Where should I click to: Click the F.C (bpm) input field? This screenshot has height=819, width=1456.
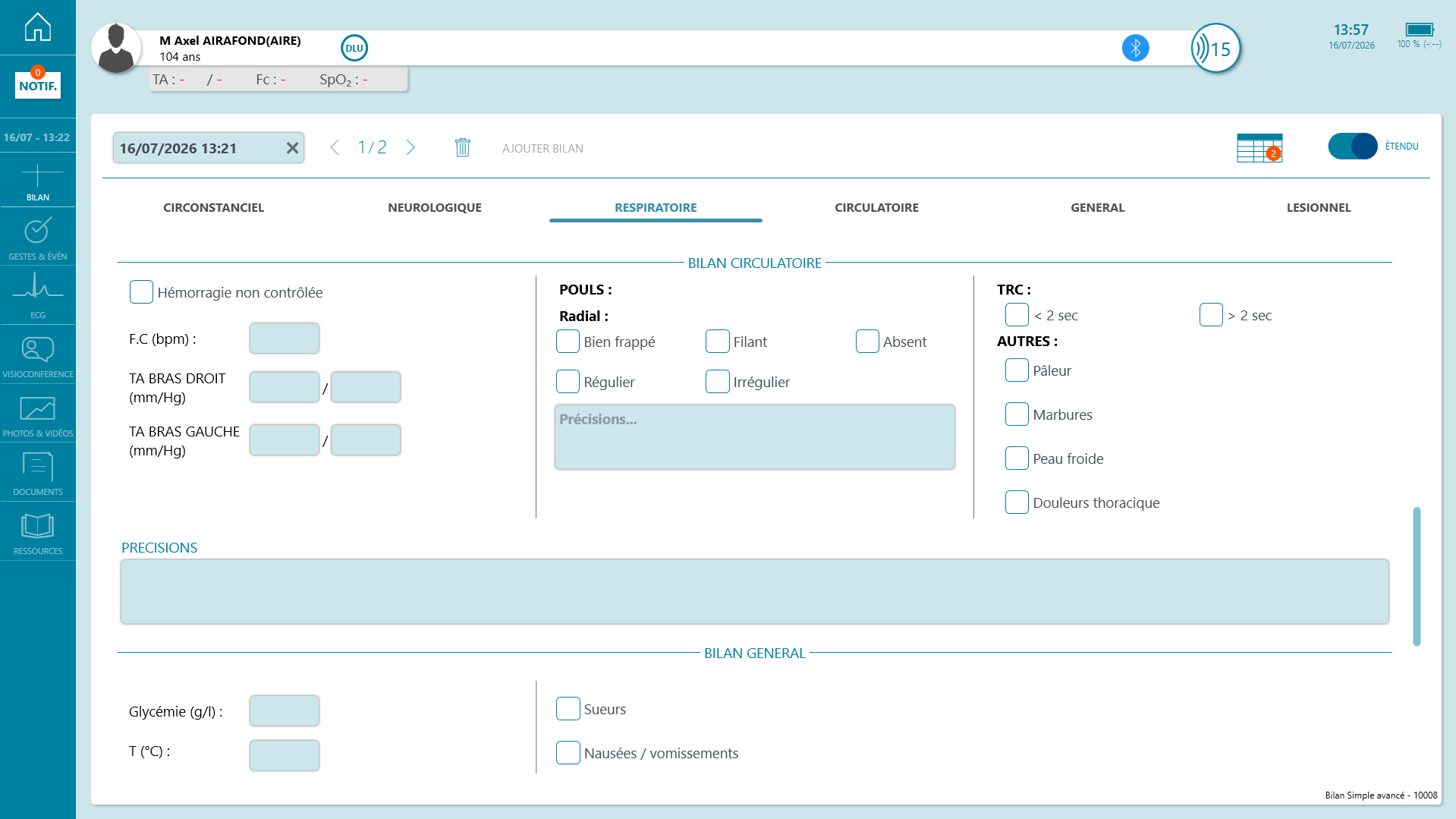click(x=285, y=339)
